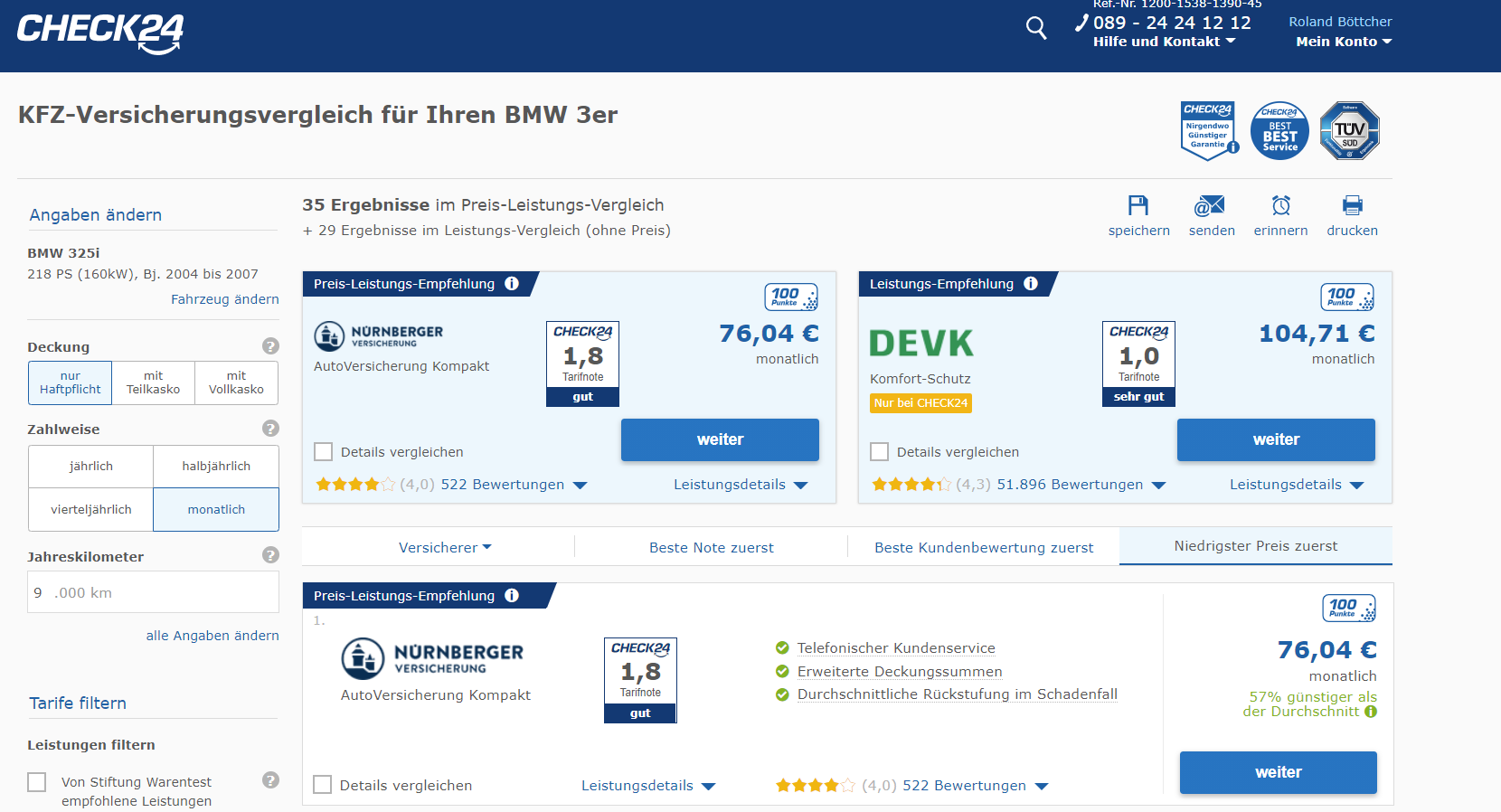Click the Nur bei CHECK24 label
Screen dimensions: 1501x812
click(x=920, y=403)
